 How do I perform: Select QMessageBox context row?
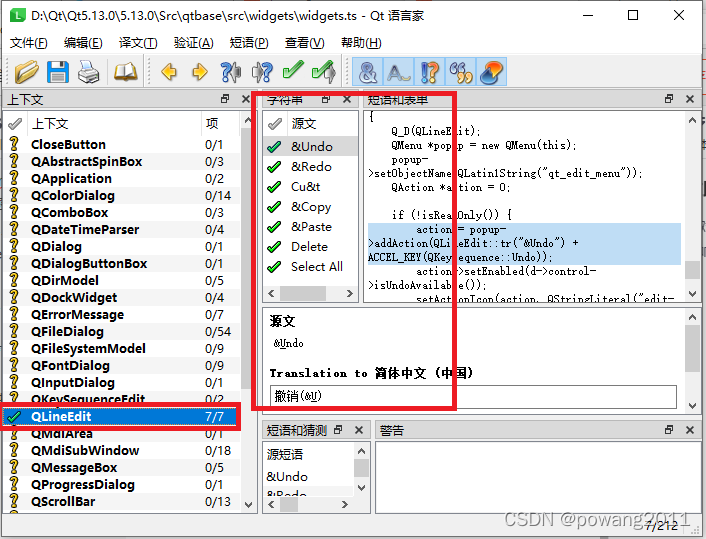(x=122, y=467)
